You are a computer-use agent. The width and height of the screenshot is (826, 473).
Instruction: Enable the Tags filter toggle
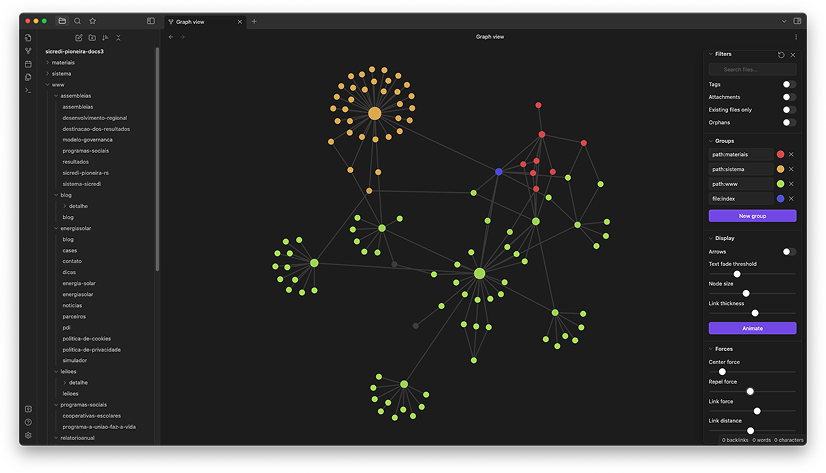[x=789, y=85]
